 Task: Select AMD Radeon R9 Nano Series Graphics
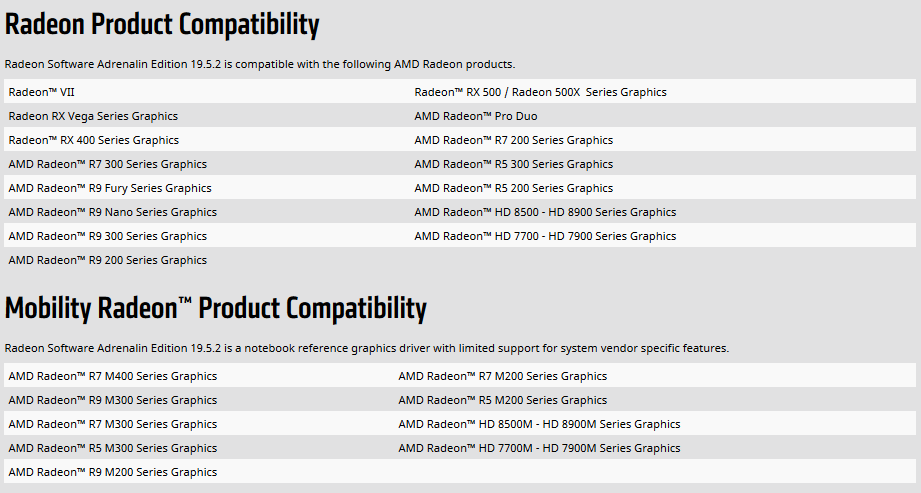[x=113, y=212]
